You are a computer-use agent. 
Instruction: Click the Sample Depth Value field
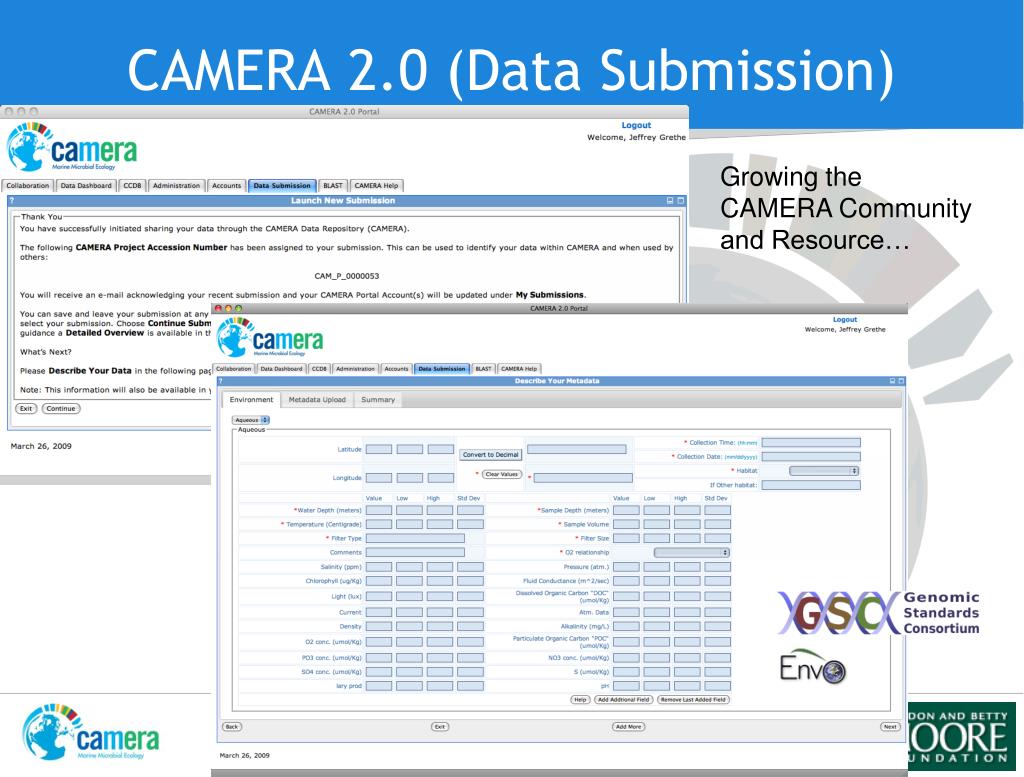[x=626, y=511]
